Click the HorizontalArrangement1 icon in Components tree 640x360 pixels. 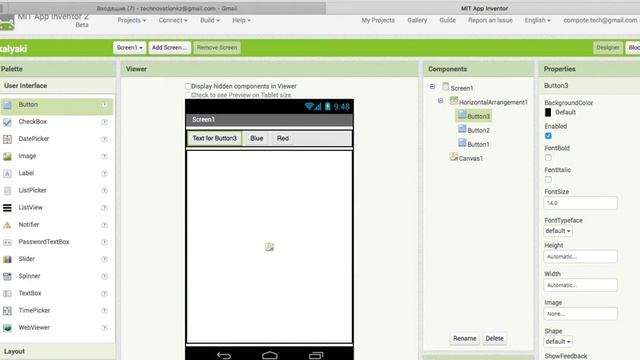coord(453,101)
